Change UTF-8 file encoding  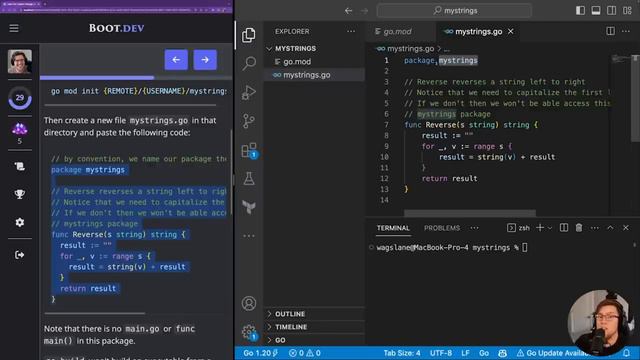point(441,353)
